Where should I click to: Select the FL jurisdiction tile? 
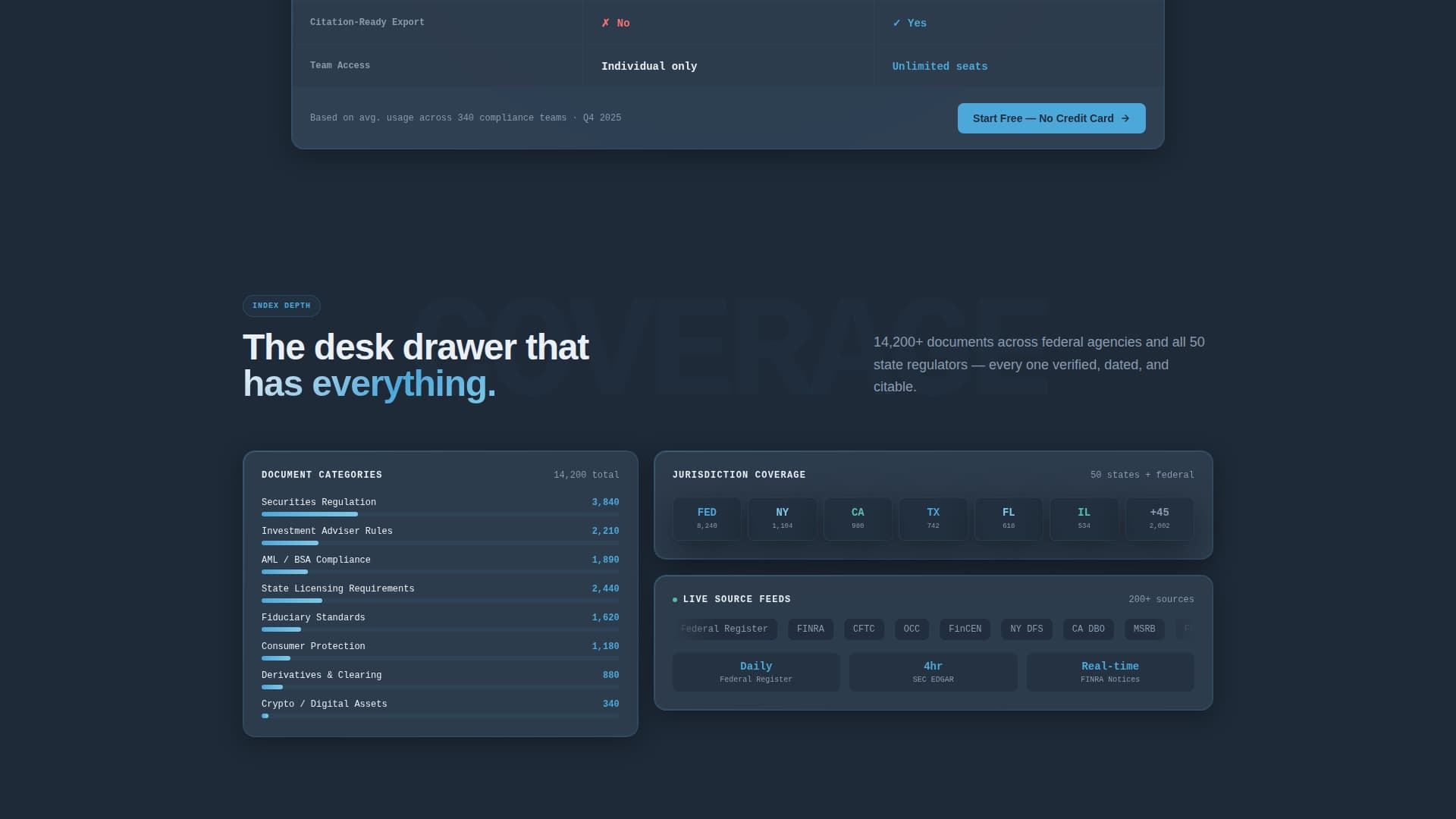pyautogui.click(x=1009, y=519)
